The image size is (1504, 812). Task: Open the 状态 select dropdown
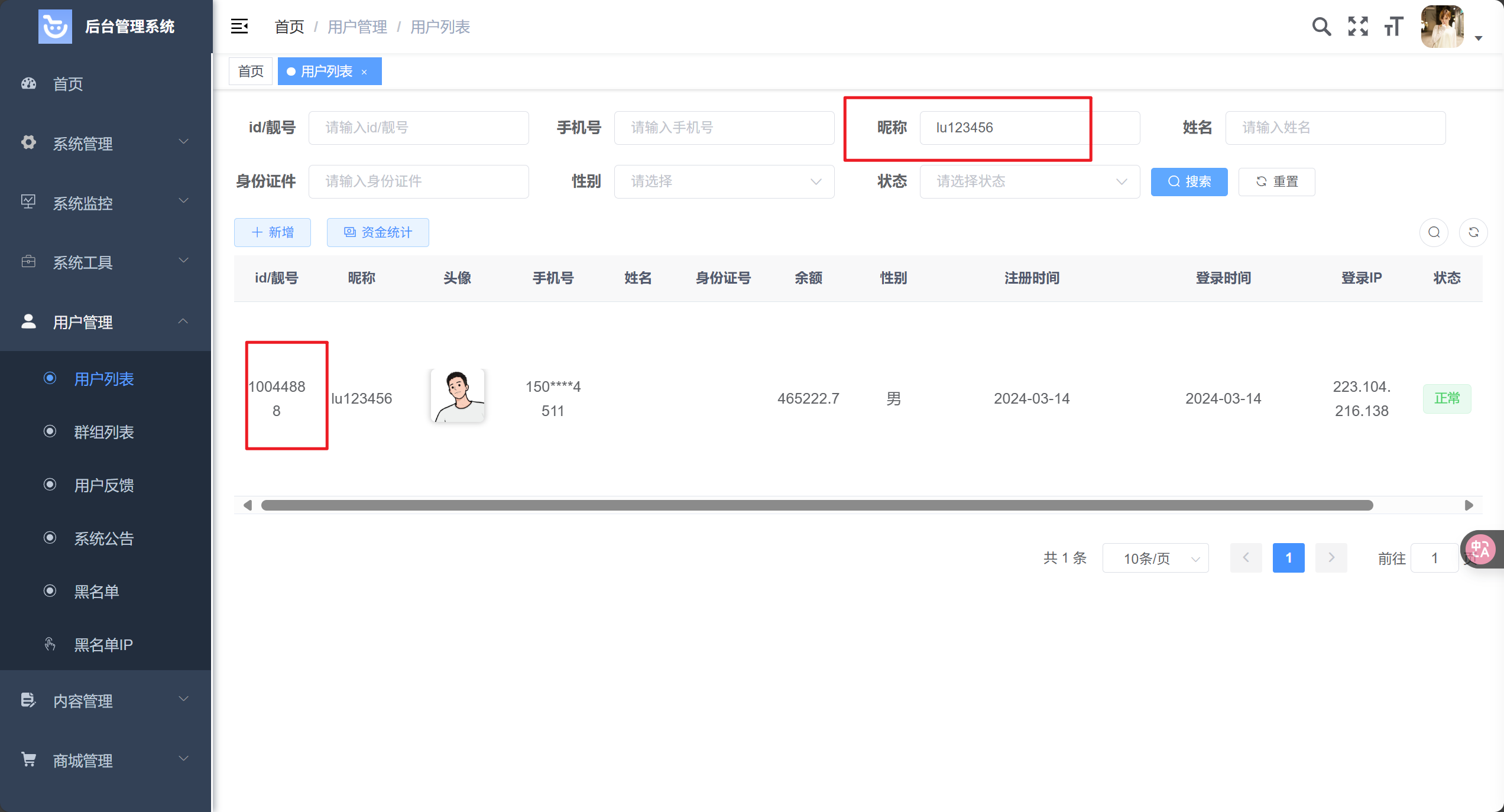1029,181
